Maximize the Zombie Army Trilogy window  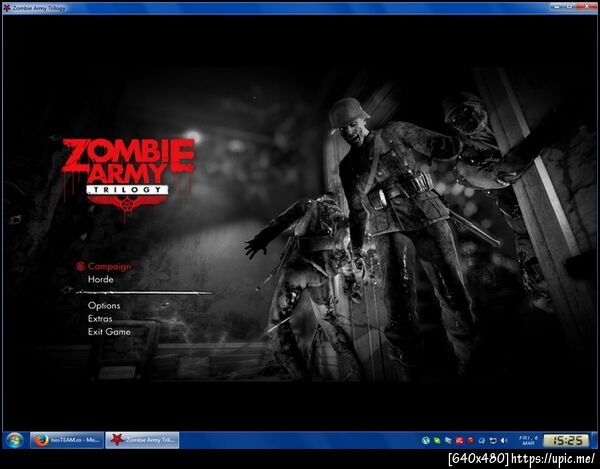coord(570,7)
